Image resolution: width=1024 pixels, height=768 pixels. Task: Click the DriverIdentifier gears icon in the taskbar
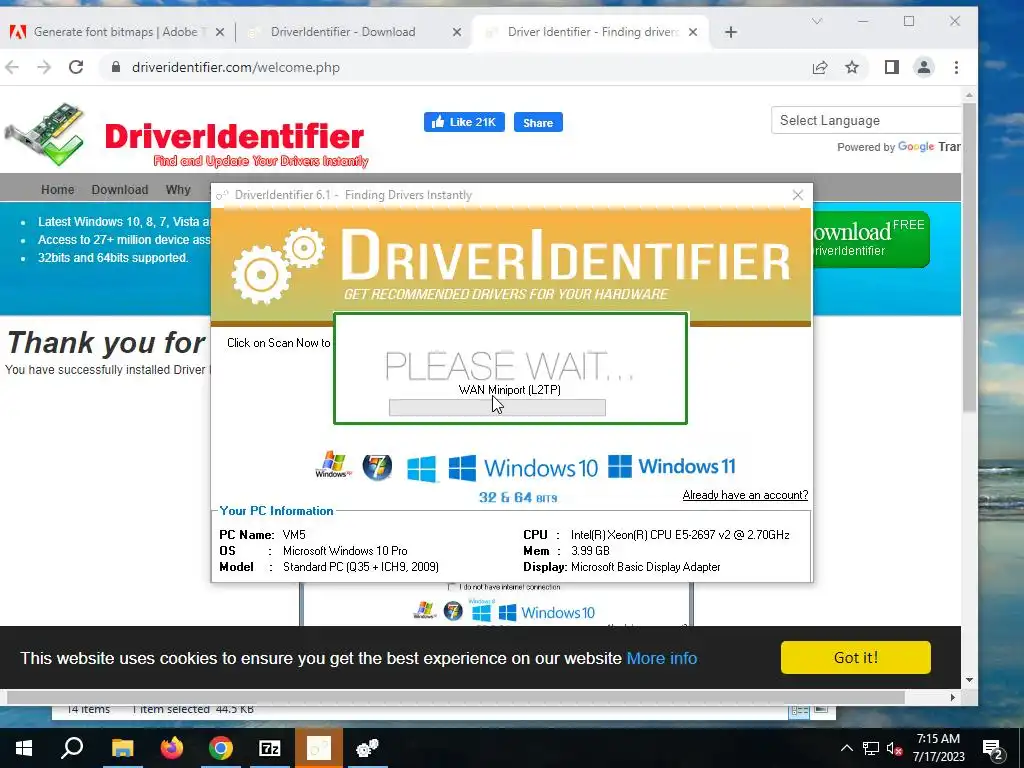[x=368, y=748]
